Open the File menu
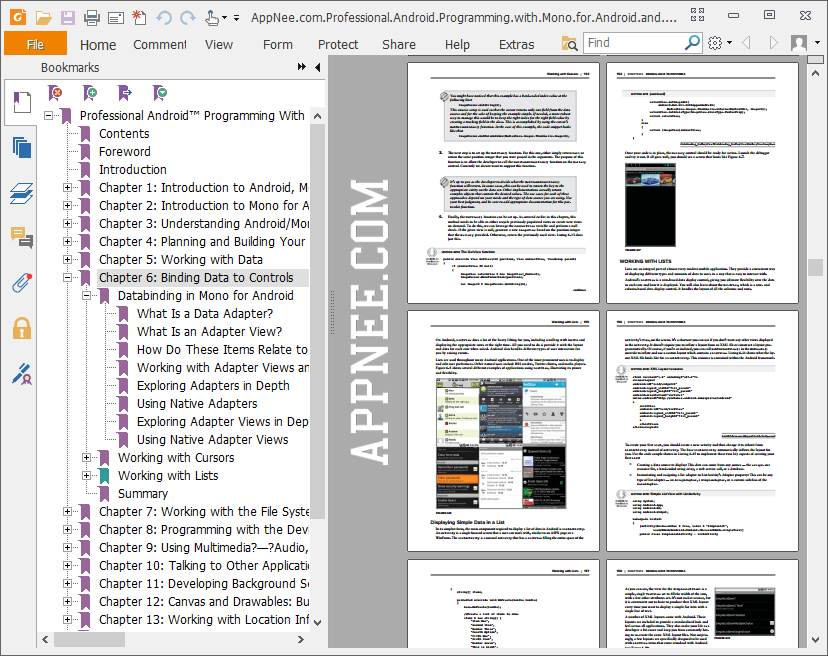 35,43
